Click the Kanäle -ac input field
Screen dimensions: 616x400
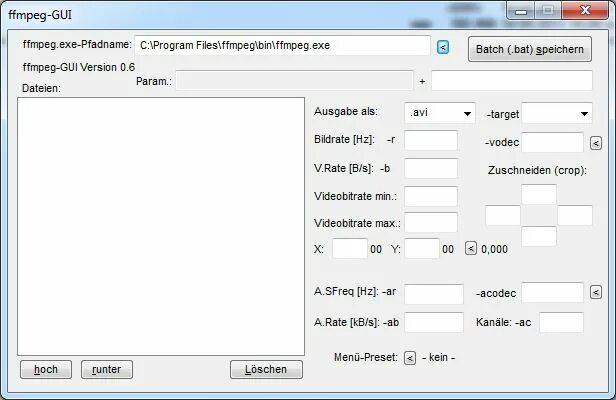click(561, 323)
